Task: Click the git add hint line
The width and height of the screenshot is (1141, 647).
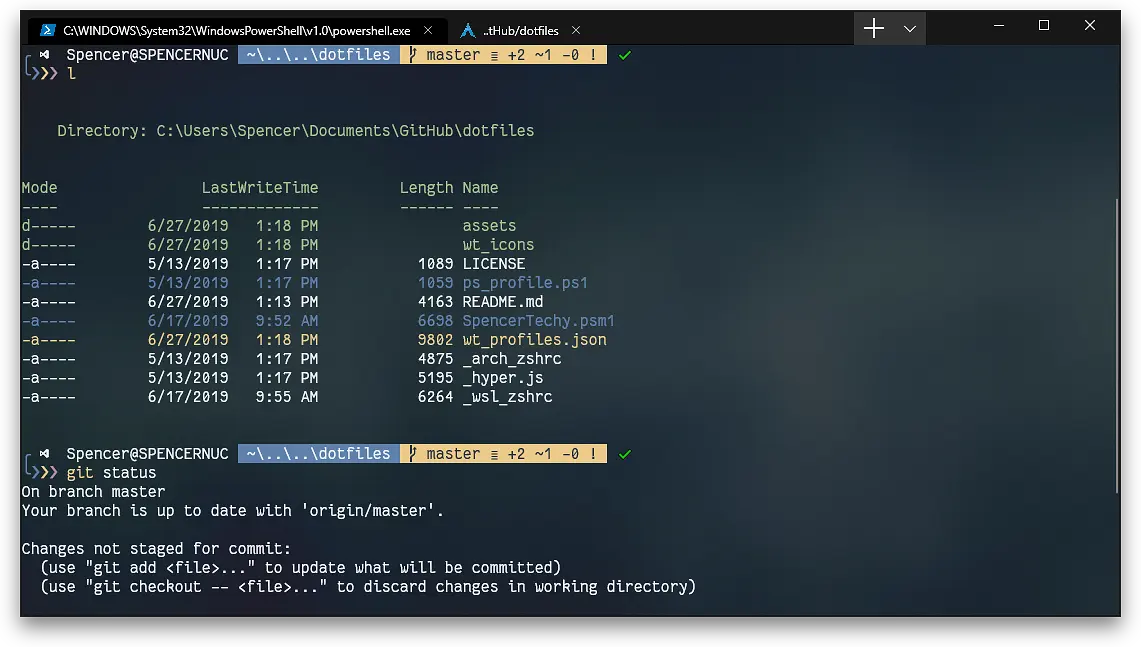Action: tap(300, 568)
